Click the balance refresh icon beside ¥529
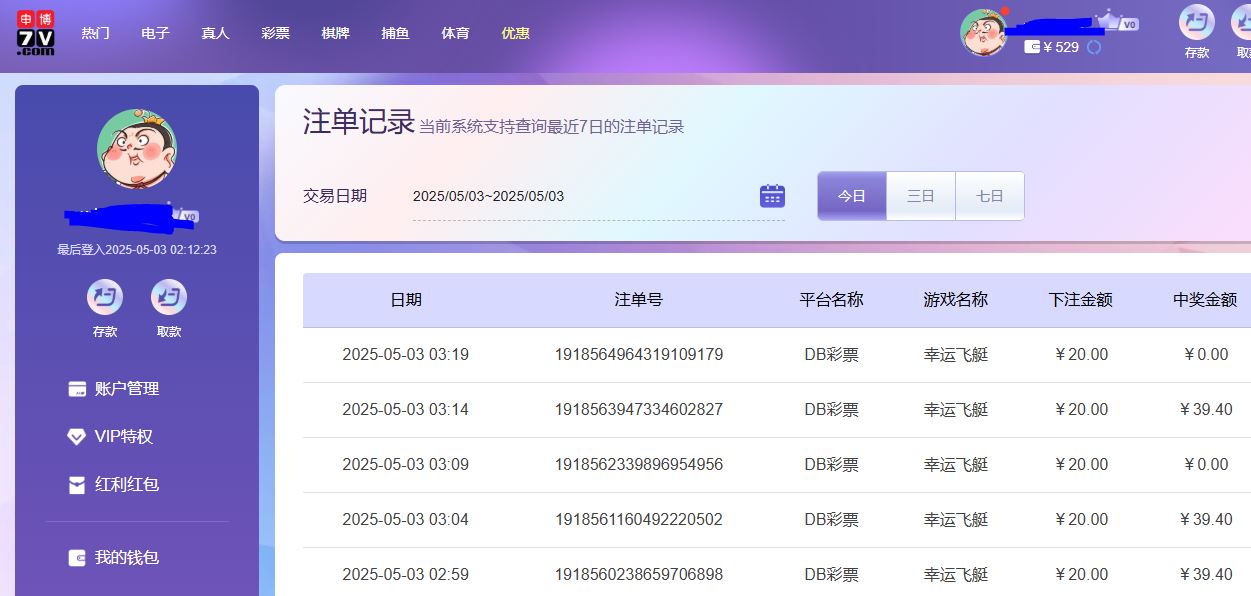Viewport: 1251px width, 596px height. coord(1094,47)
